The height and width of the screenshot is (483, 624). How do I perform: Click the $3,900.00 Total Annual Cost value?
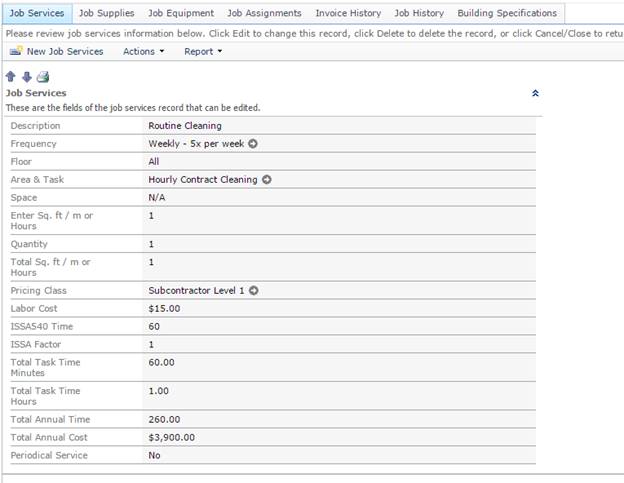(x=172, y=437)
